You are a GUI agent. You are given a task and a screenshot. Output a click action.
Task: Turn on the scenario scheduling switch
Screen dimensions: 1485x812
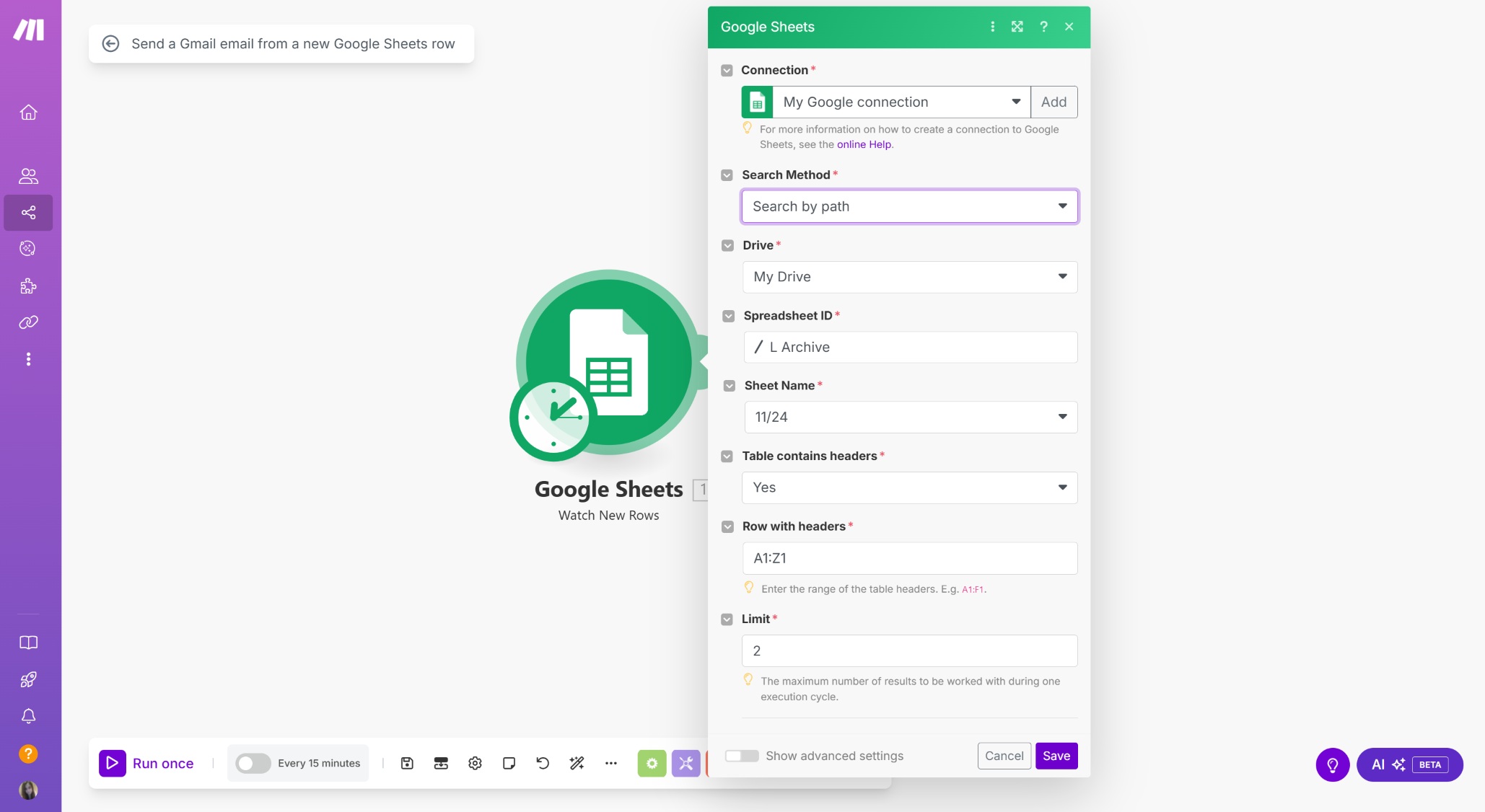tap(253, 763)
